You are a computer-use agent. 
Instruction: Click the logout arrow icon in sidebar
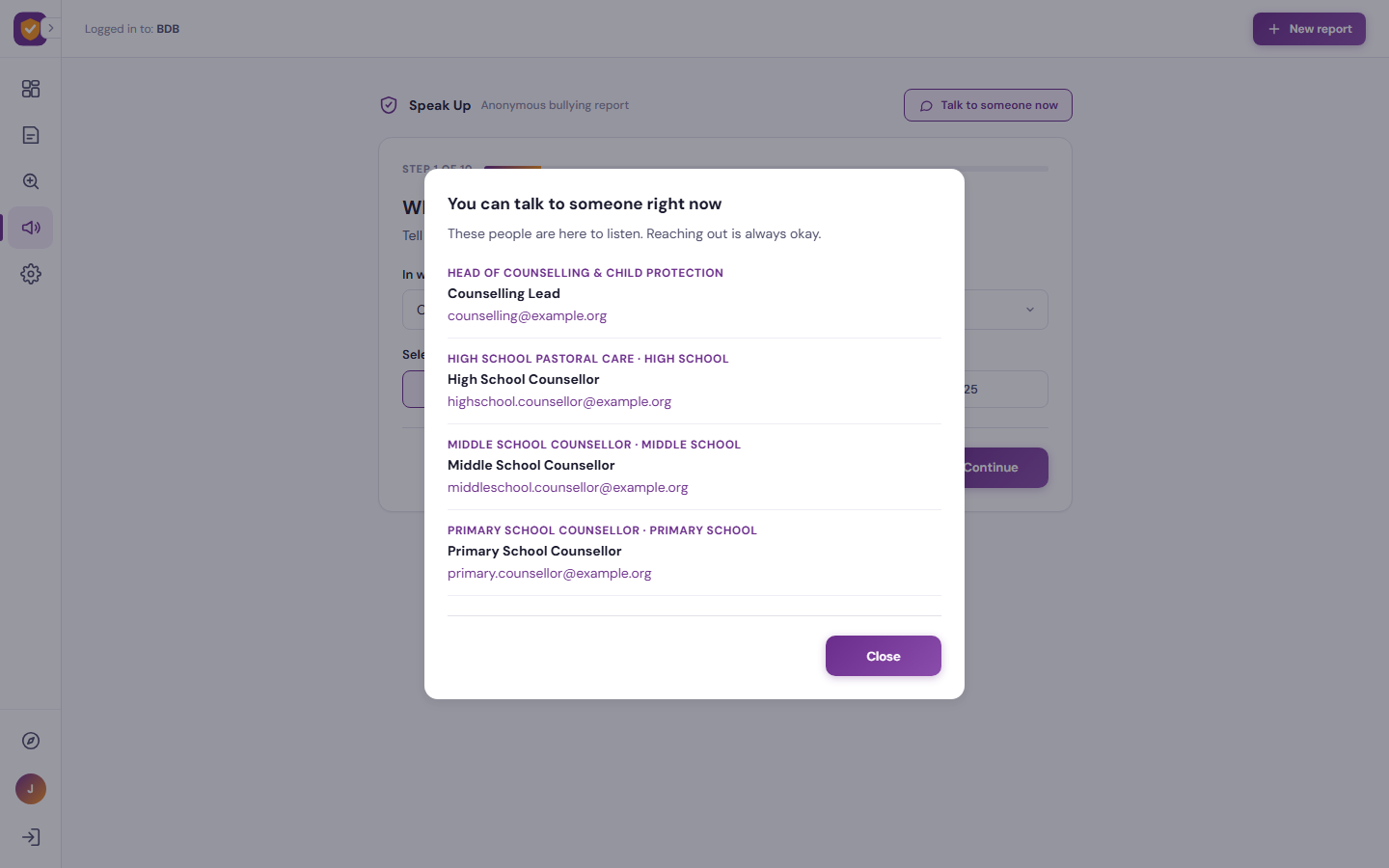[x=31, y=837]
